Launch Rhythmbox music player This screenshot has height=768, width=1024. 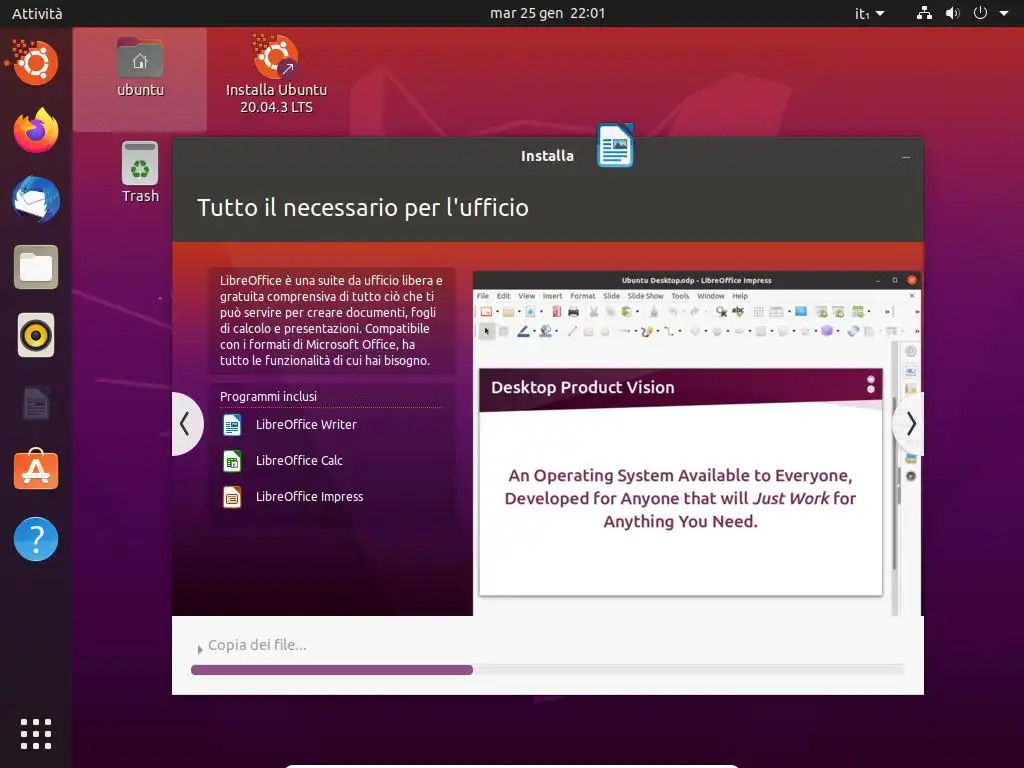[36, 336]
